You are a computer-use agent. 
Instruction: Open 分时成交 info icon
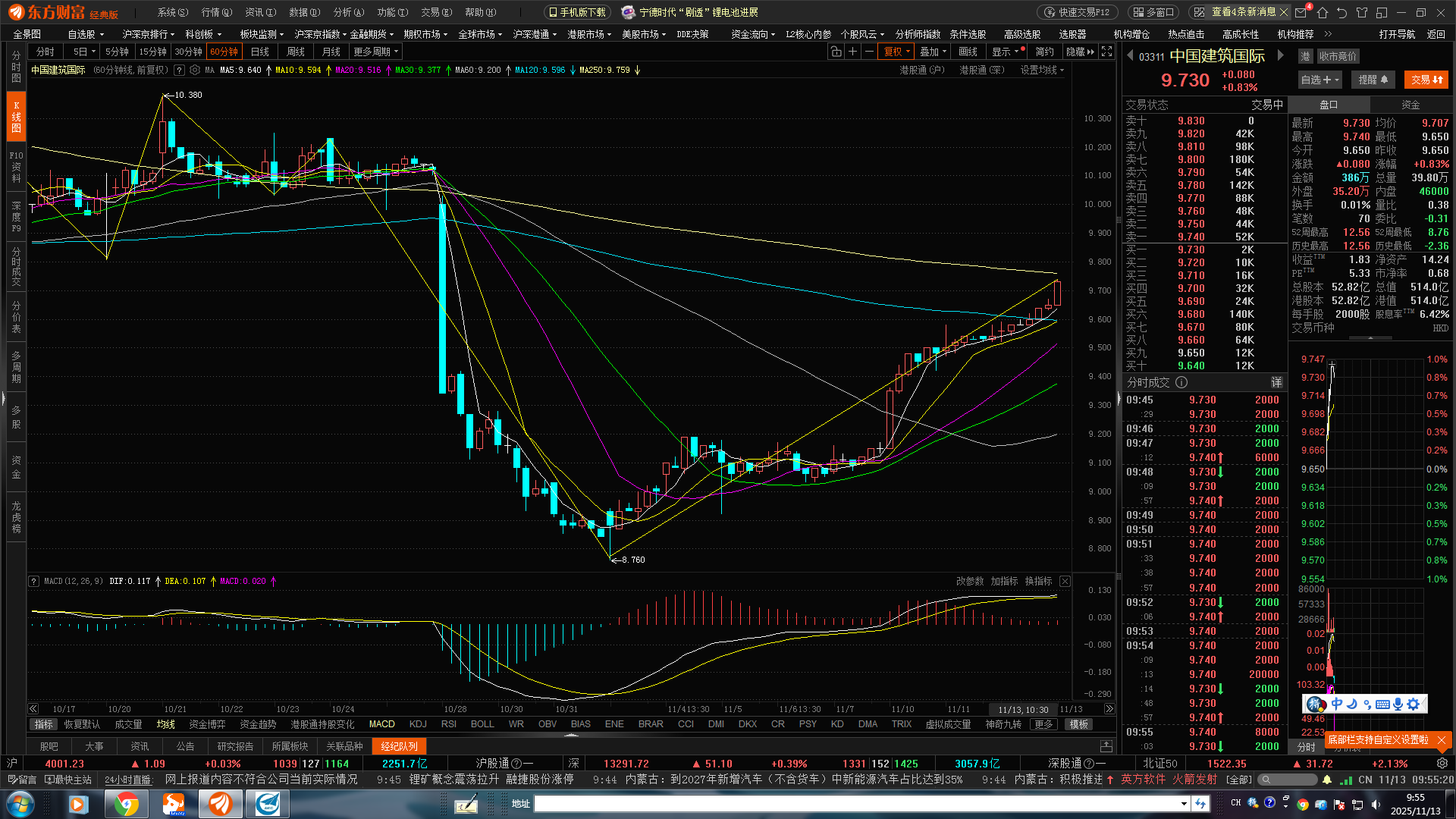click(x=1181, y=382)
